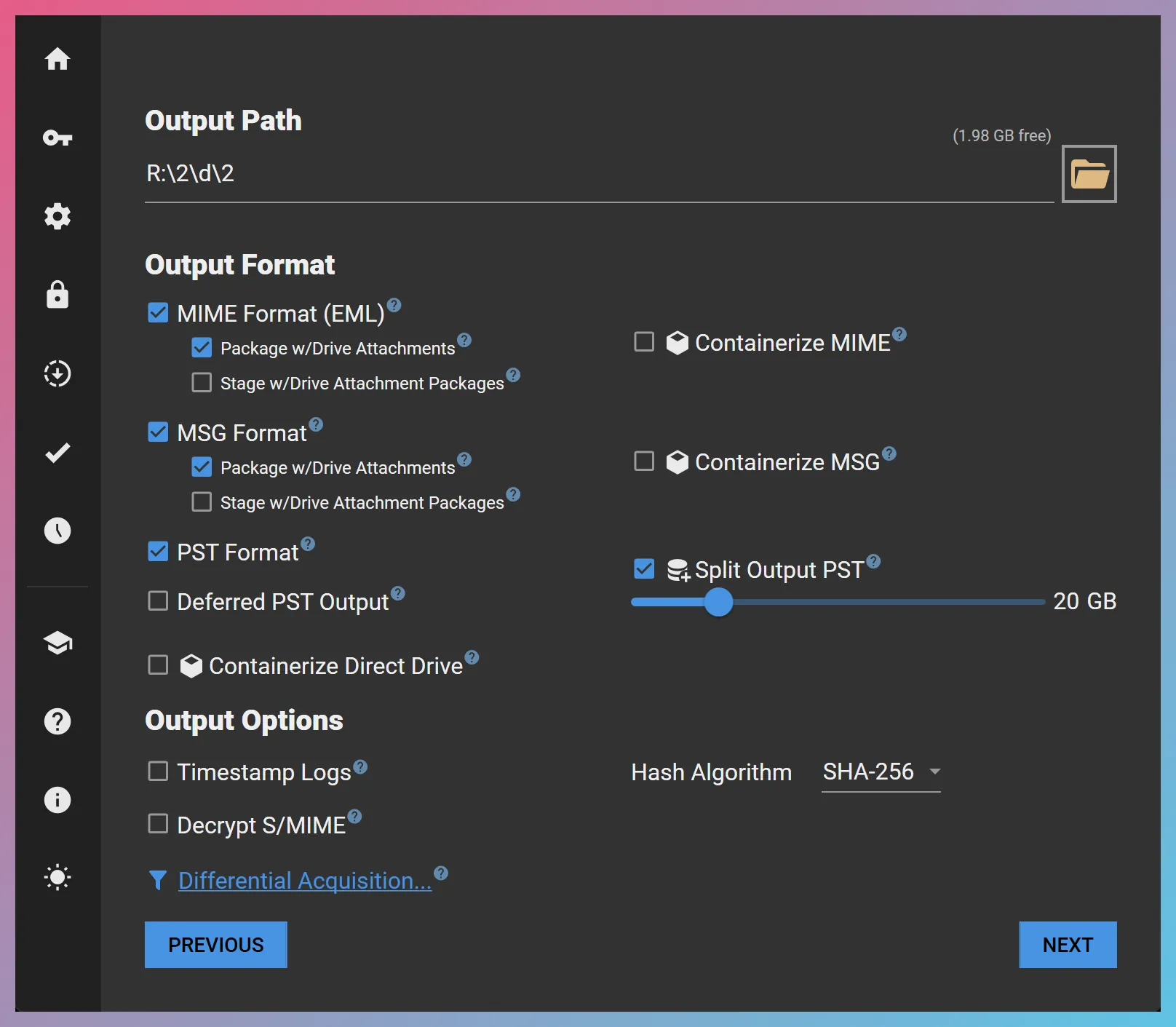Open the tutorials (graduation cap) section

click(57, 643)
